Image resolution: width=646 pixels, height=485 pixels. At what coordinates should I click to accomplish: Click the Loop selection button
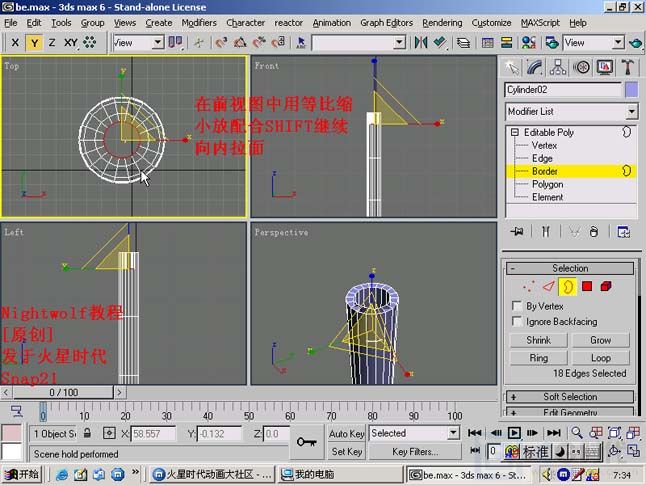[600, 358]
